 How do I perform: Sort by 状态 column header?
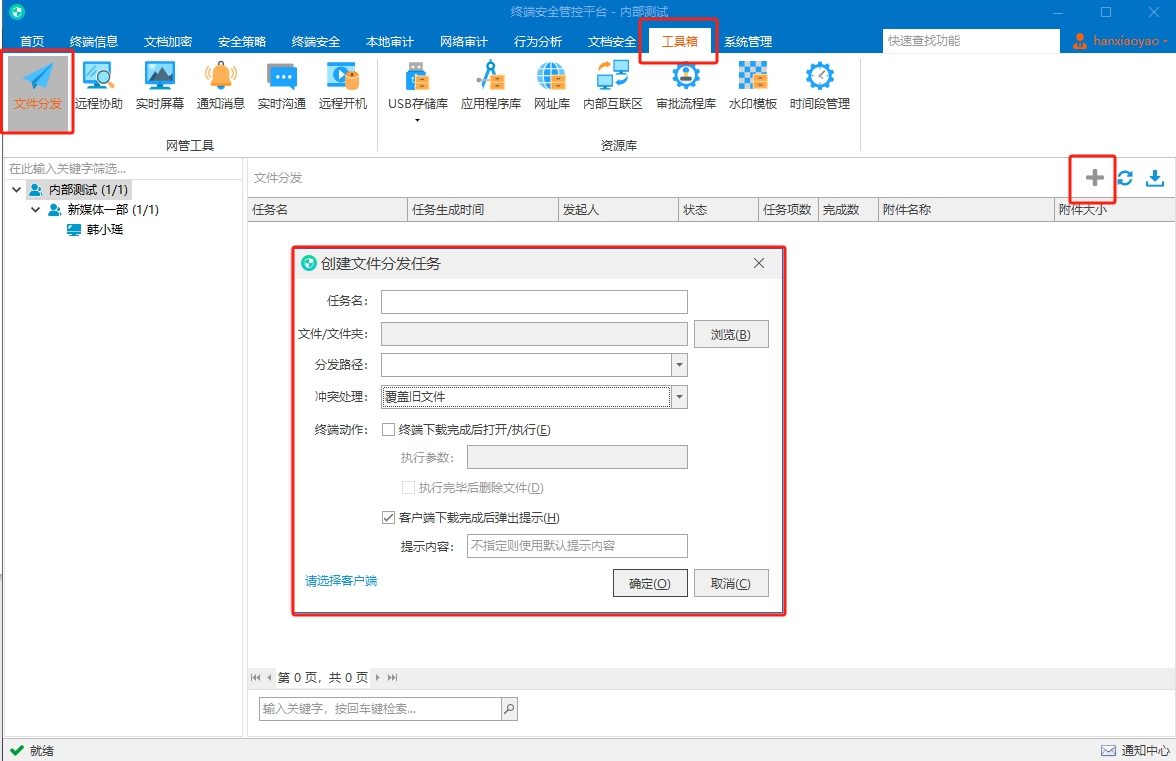[718, 210]
